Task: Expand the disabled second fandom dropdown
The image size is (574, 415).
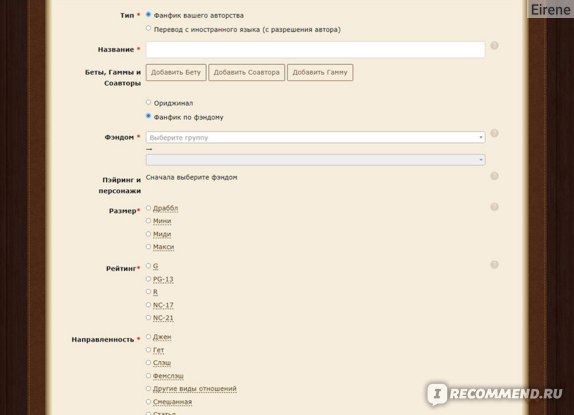Action: point(316,160)
